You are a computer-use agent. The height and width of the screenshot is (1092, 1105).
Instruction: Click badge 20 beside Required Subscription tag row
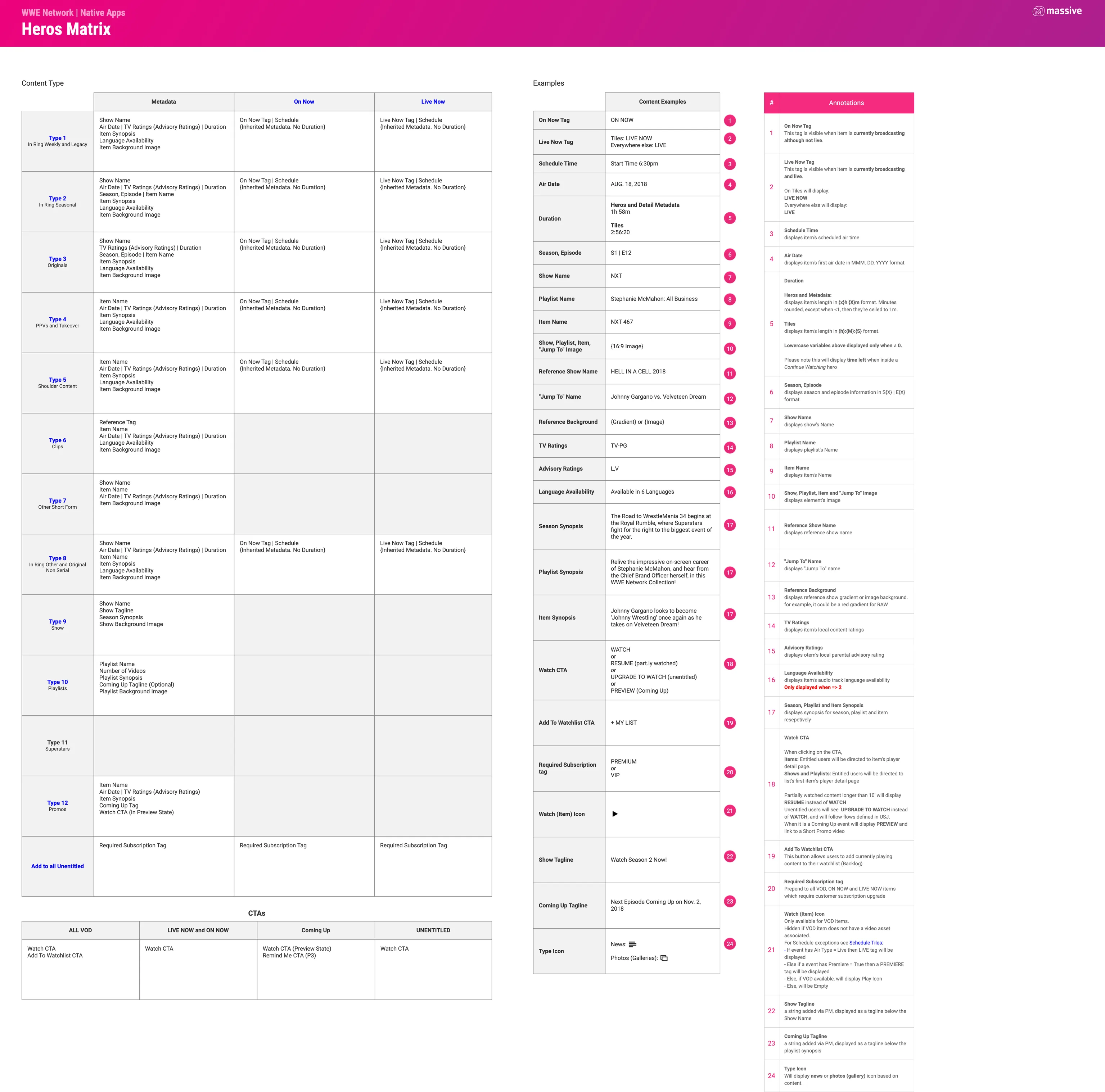[x=730, y=772]
